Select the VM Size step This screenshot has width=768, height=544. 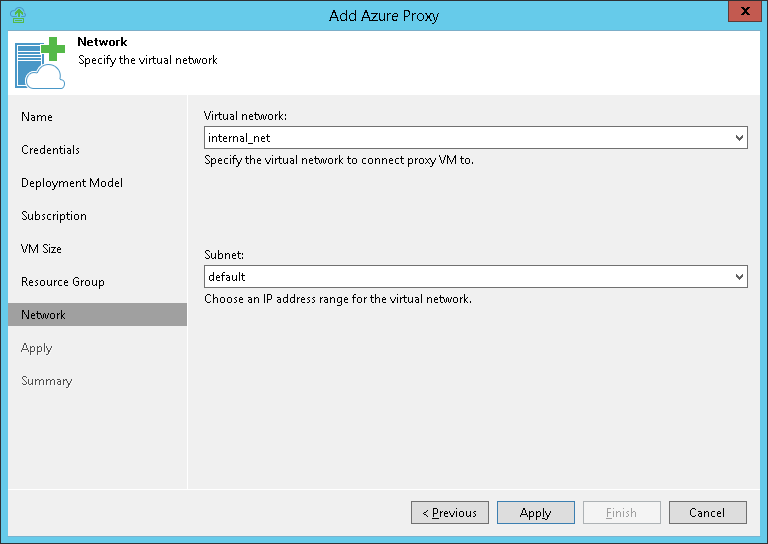(x=41, y=249)
